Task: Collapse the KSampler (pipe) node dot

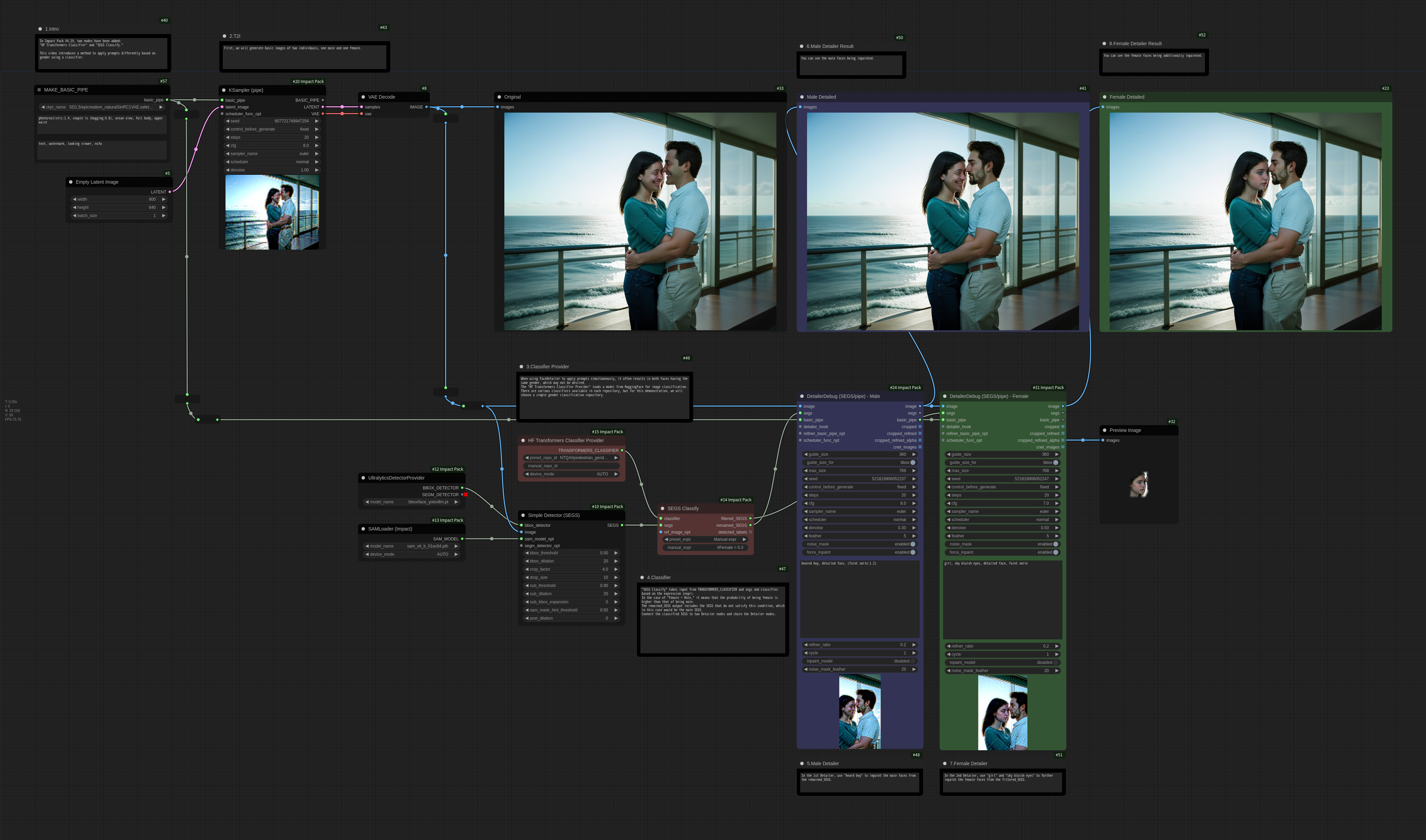Action: (223, 90)
